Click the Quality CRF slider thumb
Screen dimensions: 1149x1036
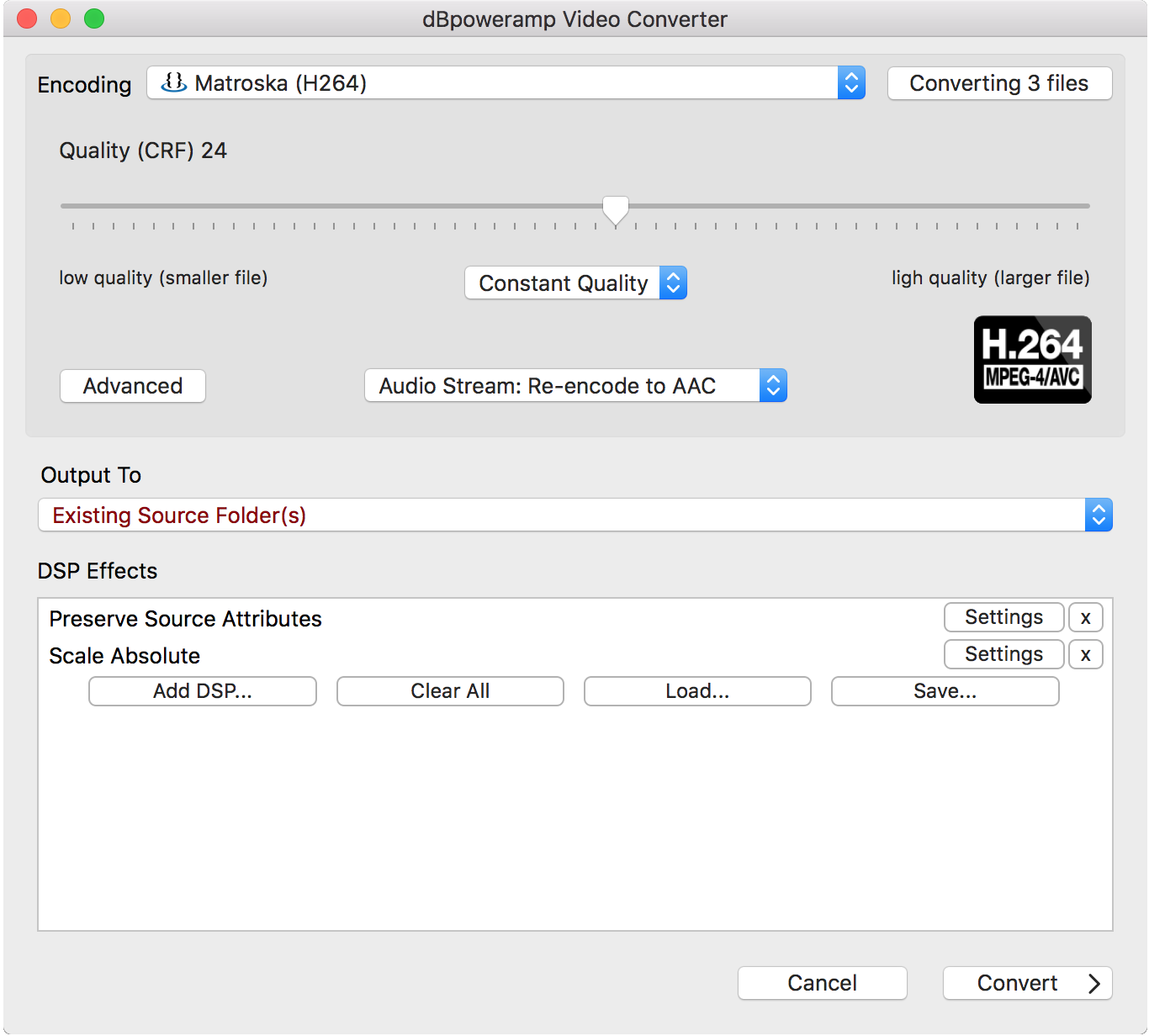[616, 210]
